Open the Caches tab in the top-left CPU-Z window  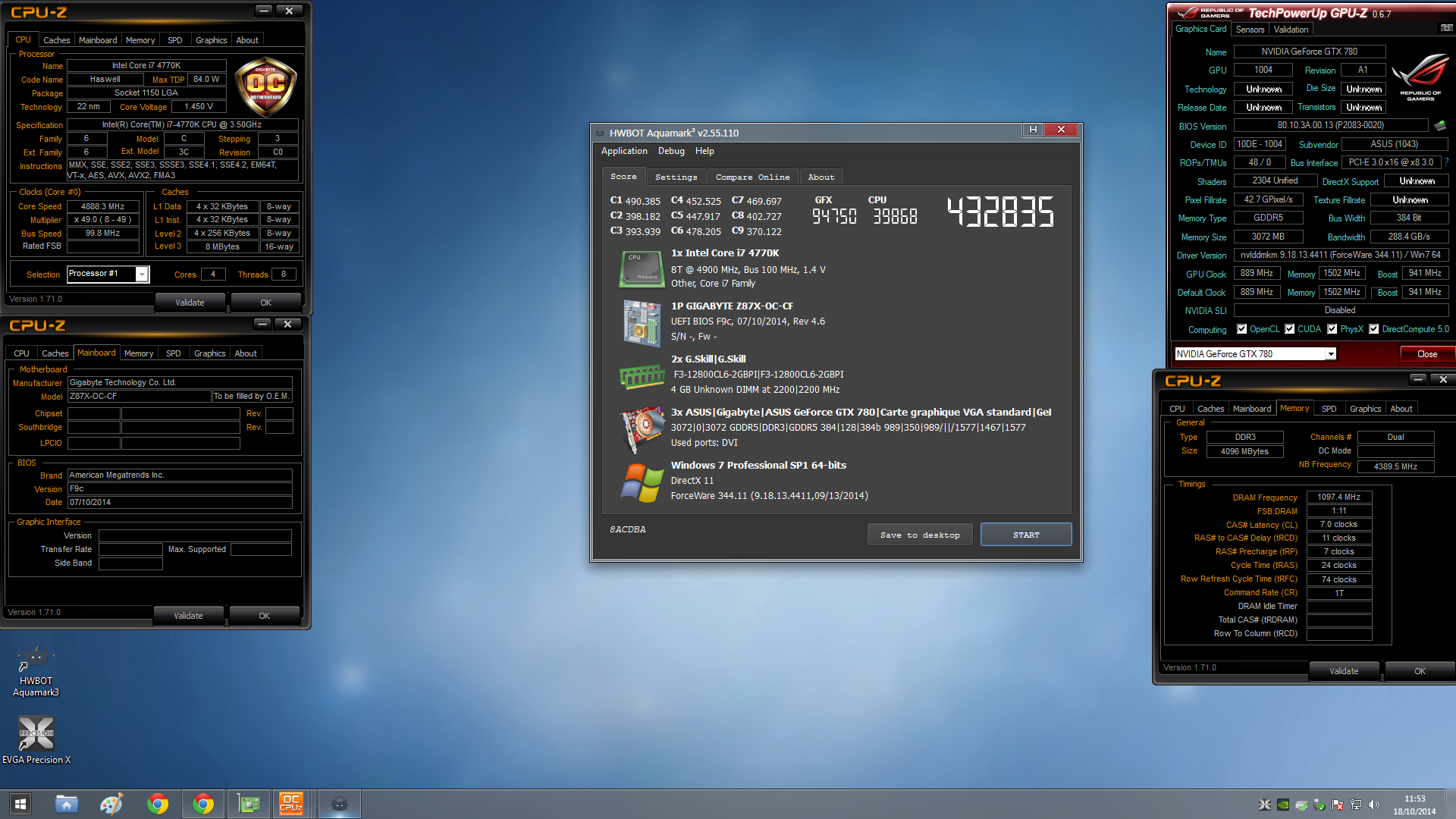(56, 40)
